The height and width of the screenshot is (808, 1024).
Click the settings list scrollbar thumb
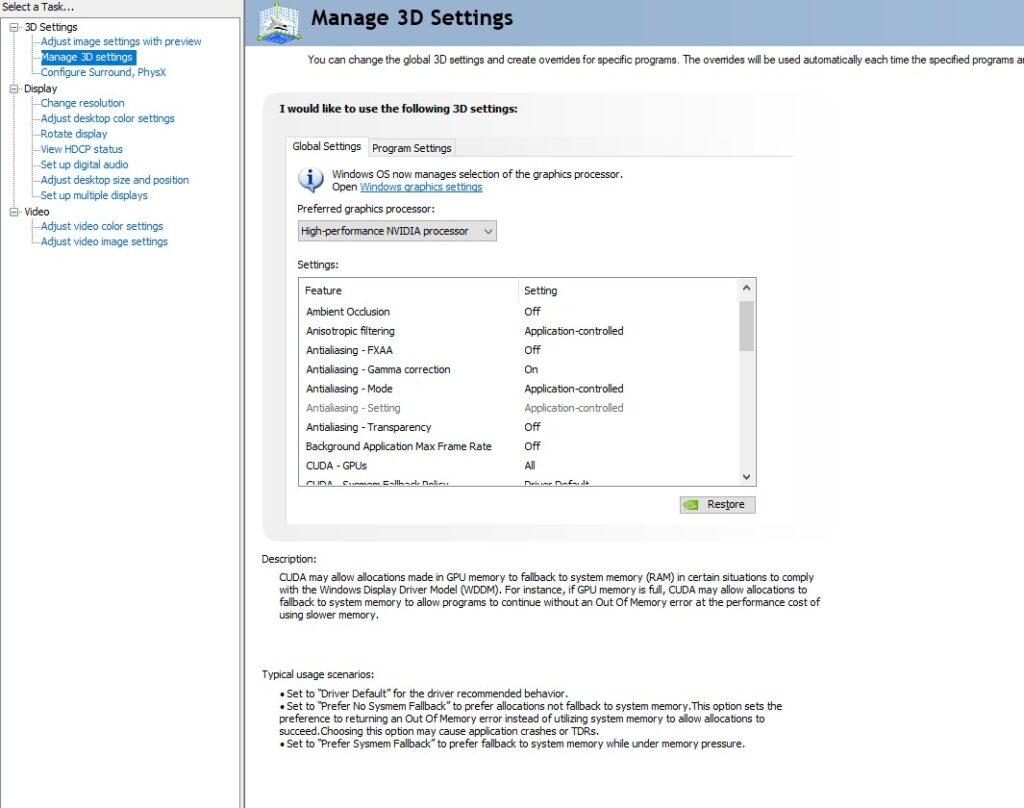746,325
